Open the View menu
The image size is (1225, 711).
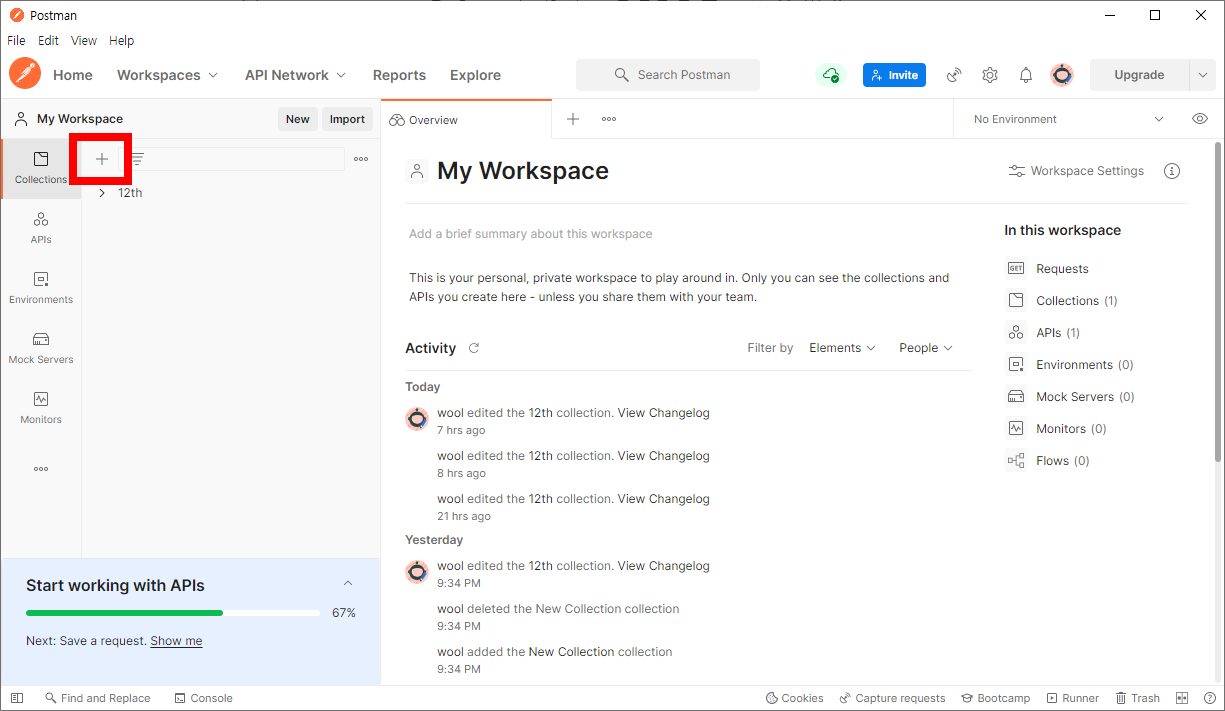pyautogui.click(x=84, y=41)
